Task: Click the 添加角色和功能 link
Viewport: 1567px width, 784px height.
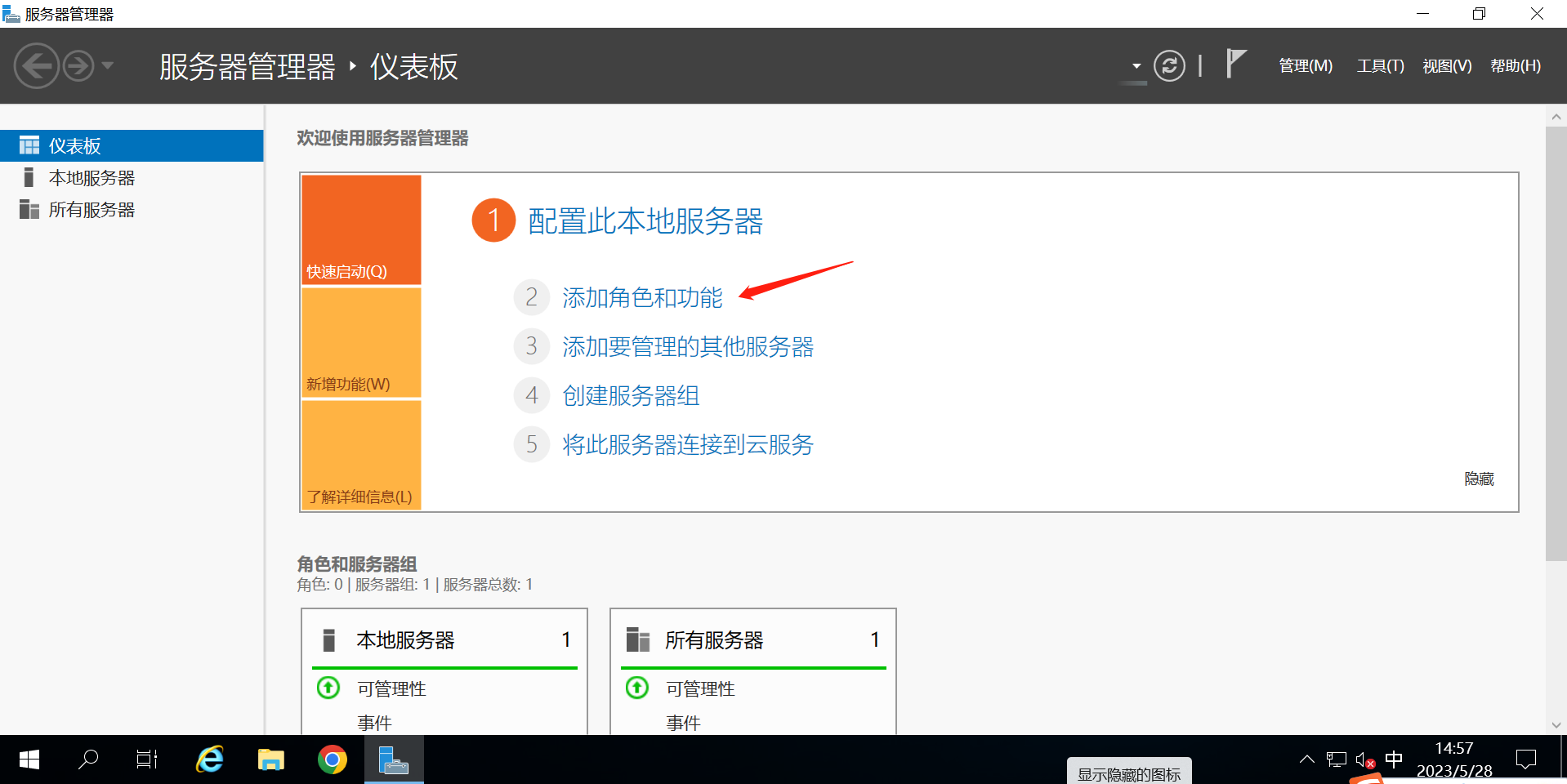Action: click(642, 298)
